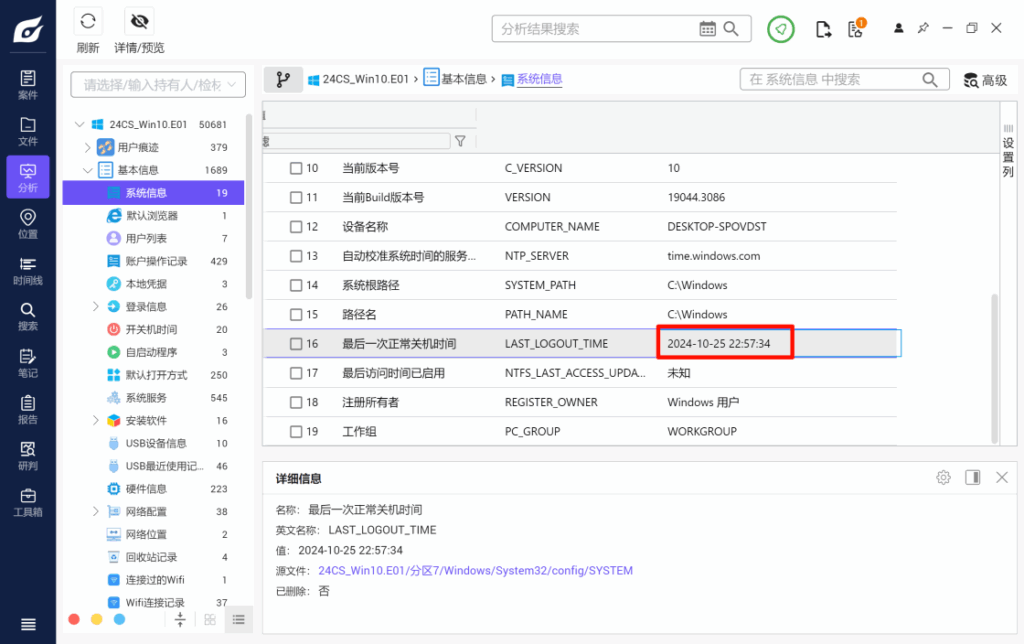
Task: Expand the 安装软件 tree node
Action: [x=94, y=420]
